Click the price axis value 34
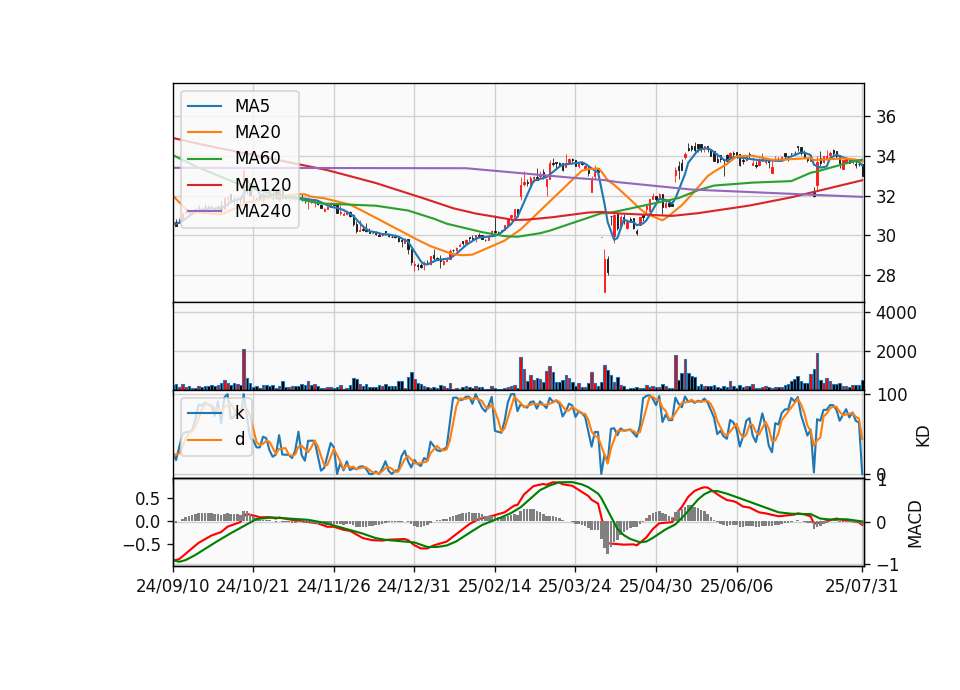 click(x=885, y=157)
